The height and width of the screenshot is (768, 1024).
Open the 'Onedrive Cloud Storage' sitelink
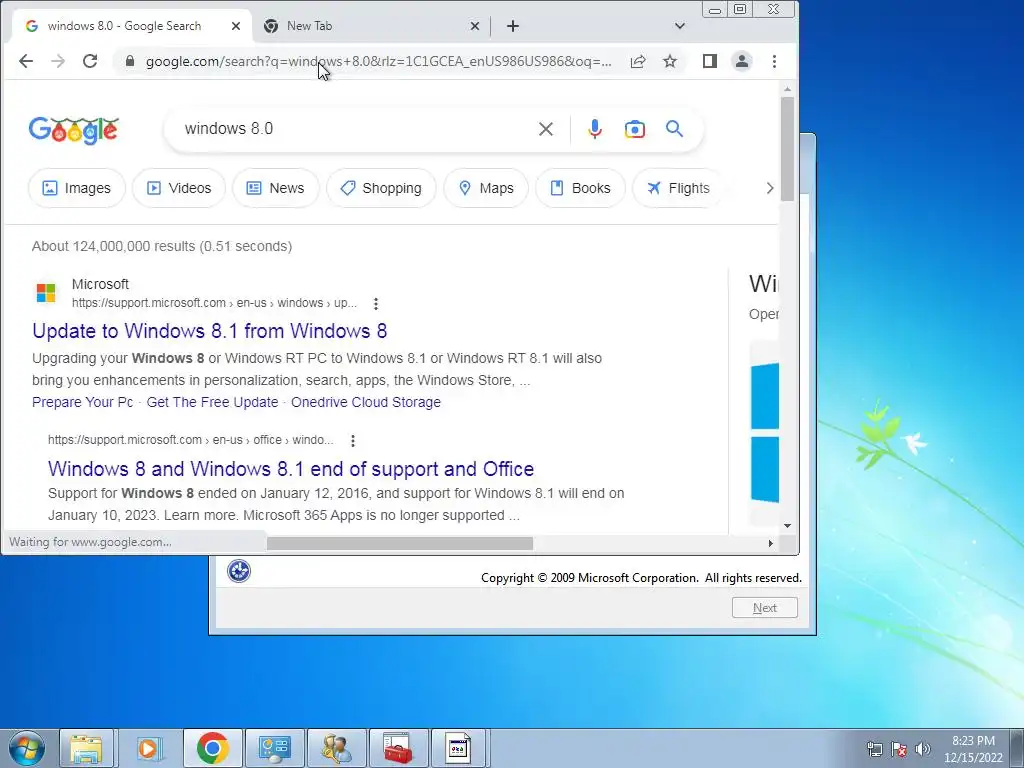point(366,402)
